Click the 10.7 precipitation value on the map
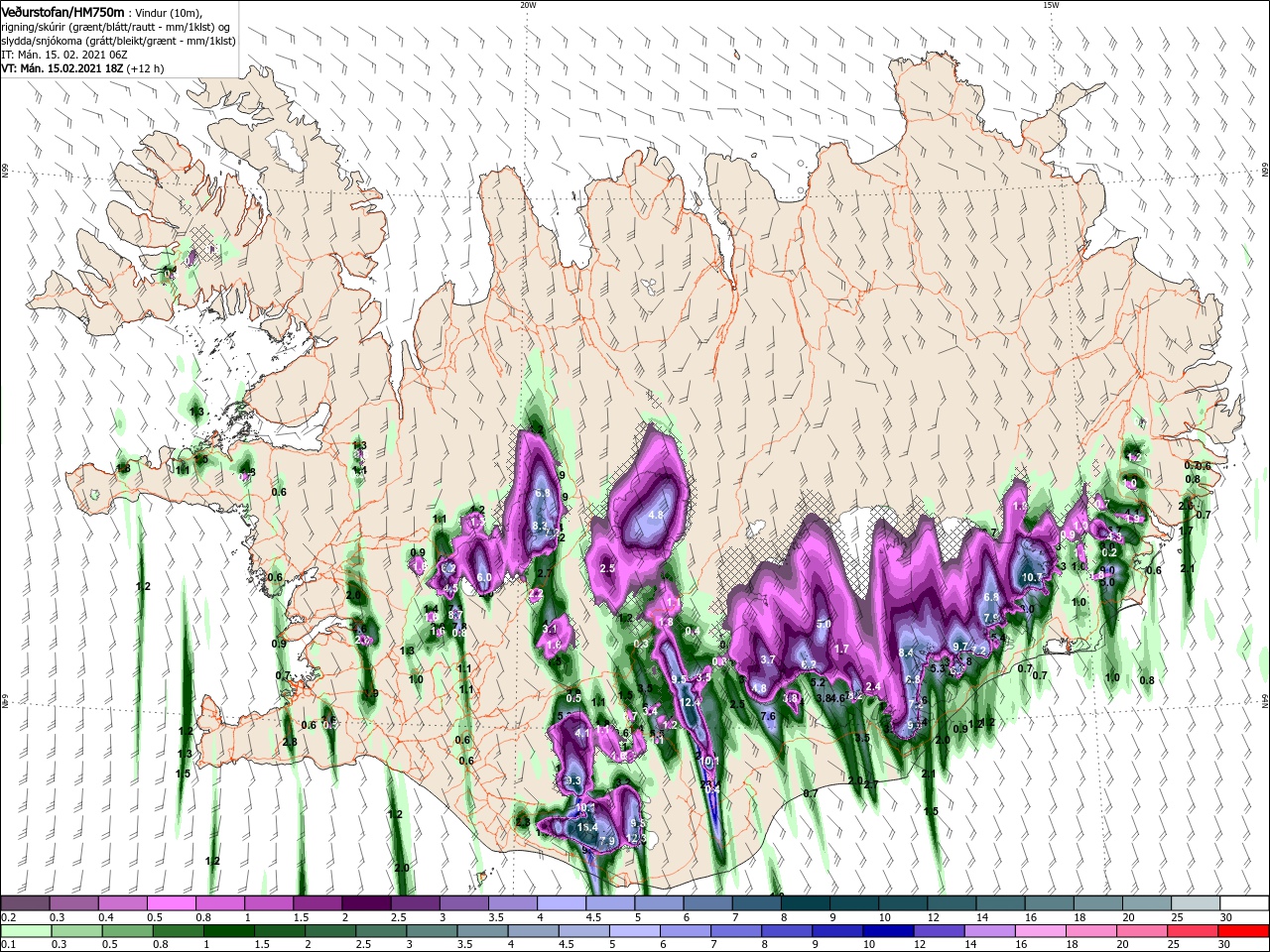Screen dimensions: 1270x952 click(1032, 577)
